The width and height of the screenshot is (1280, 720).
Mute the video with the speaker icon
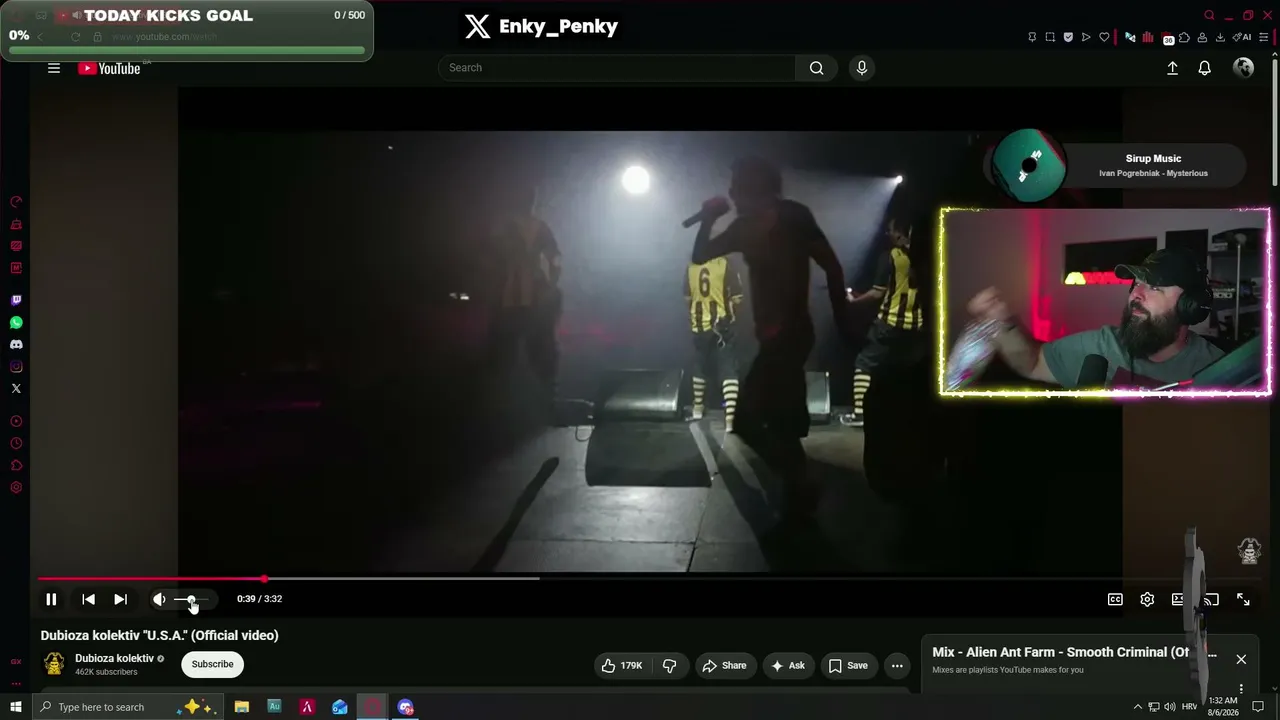click(x=159, y=599)
